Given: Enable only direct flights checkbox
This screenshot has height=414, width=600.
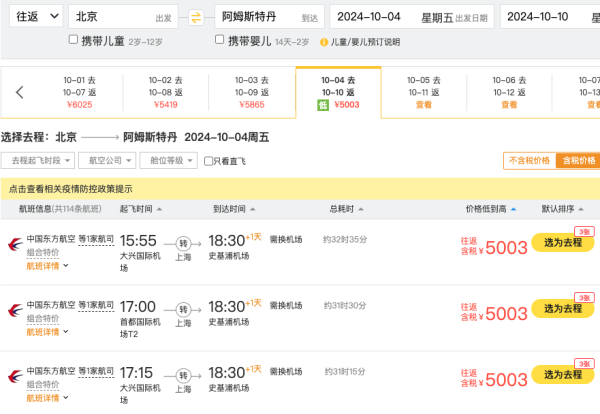Looking at the screenshot, I should pyautogui.click(x=209, y=161).
